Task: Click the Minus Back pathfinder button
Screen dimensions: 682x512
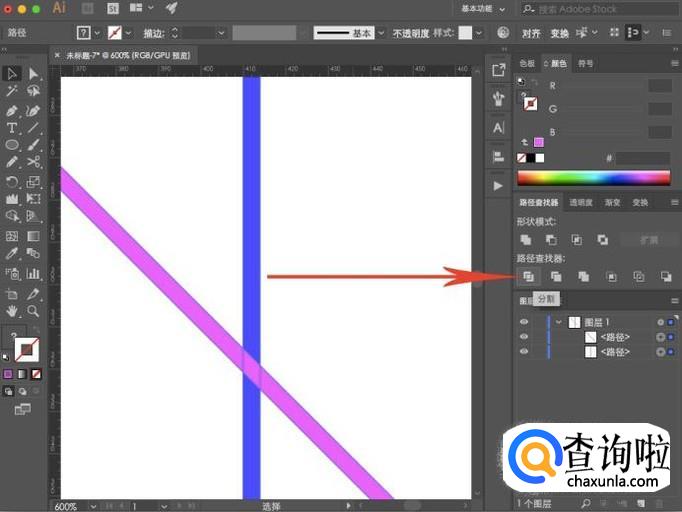Action: tap(666, 277)
